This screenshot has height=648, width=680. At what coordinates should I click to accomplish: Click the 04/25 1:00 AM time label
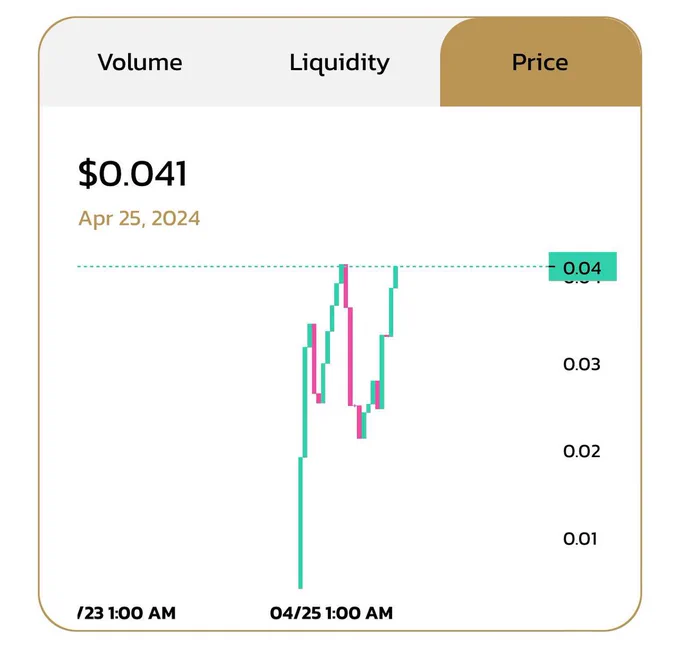[331, 613]
